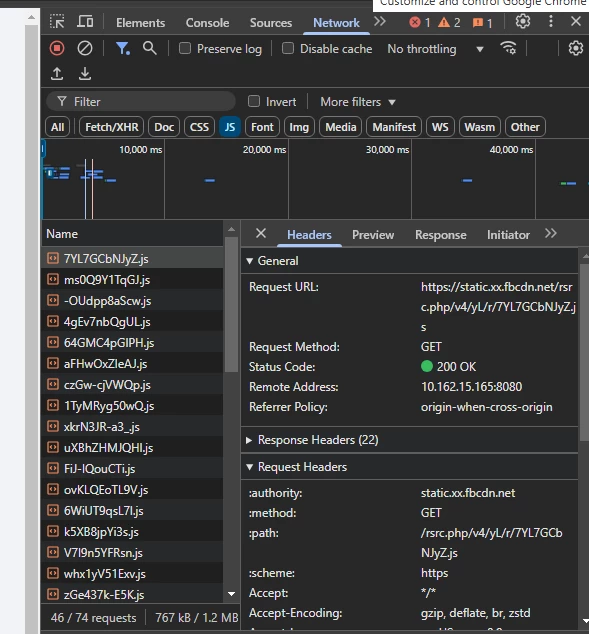589x634 pixels.
Task: Toggle the Doc type filter
Action: (x=164, y=127)
